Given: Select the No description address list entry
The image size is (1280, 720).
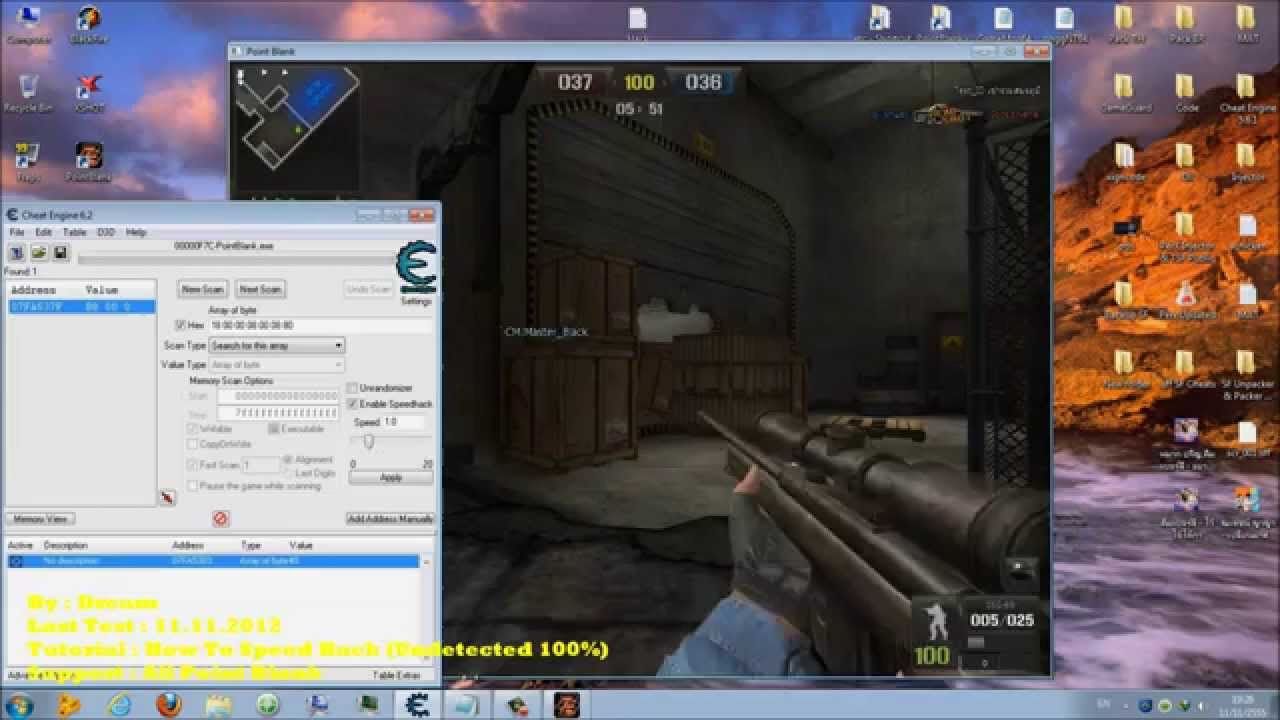Looking at the screenshot, I should click(x=214, y=562).
